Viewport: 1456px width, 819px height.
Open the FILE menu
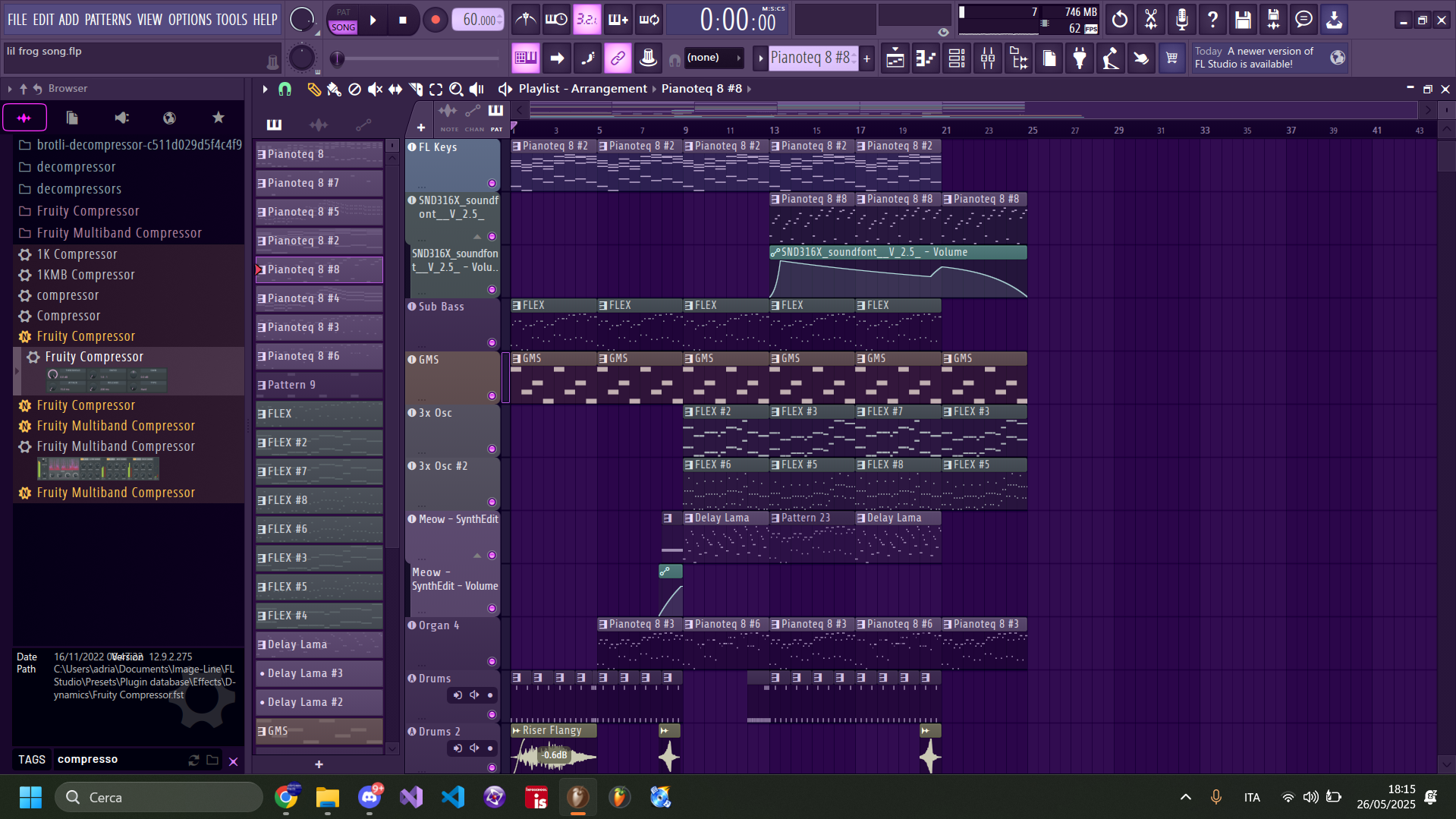pos(17,20)
